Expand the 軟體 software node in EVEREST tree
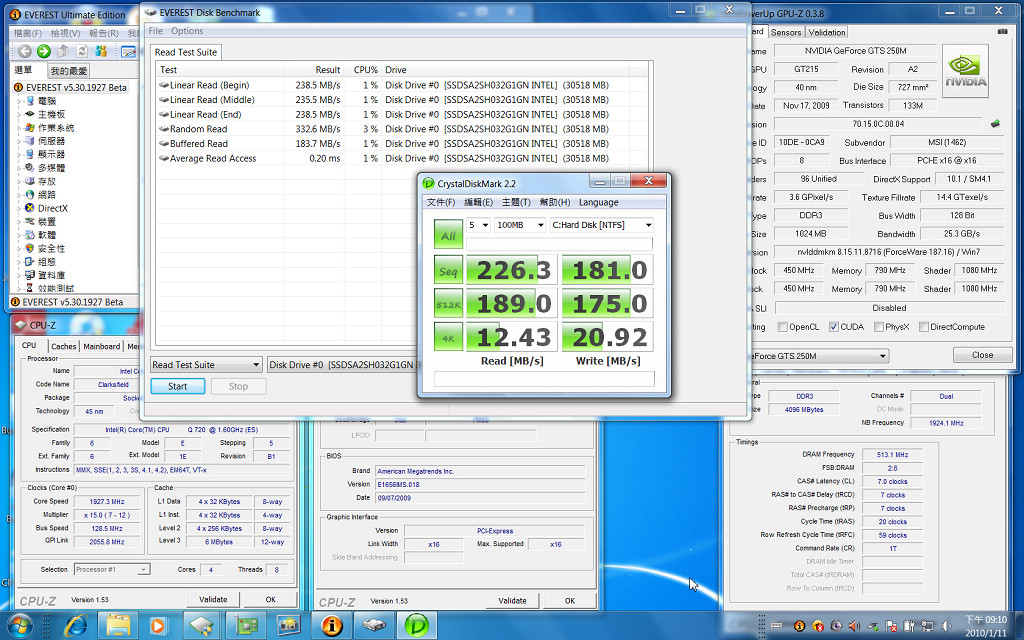This screenshot has height=640, width=1024. [20, 235]
